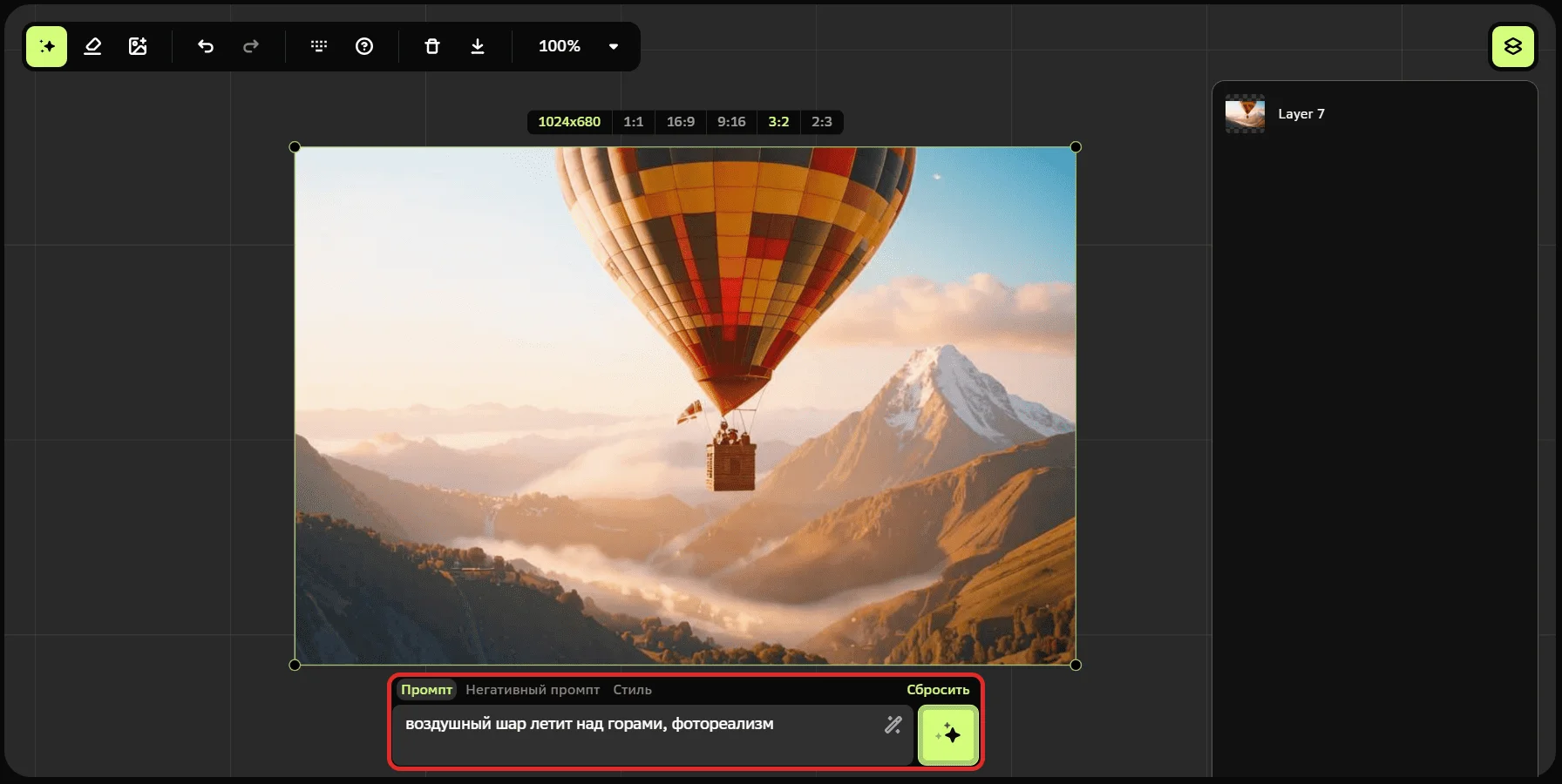Toggle the grid dots icon
Viewport: 1562px width, 784px height.
(x=319, y=46)
